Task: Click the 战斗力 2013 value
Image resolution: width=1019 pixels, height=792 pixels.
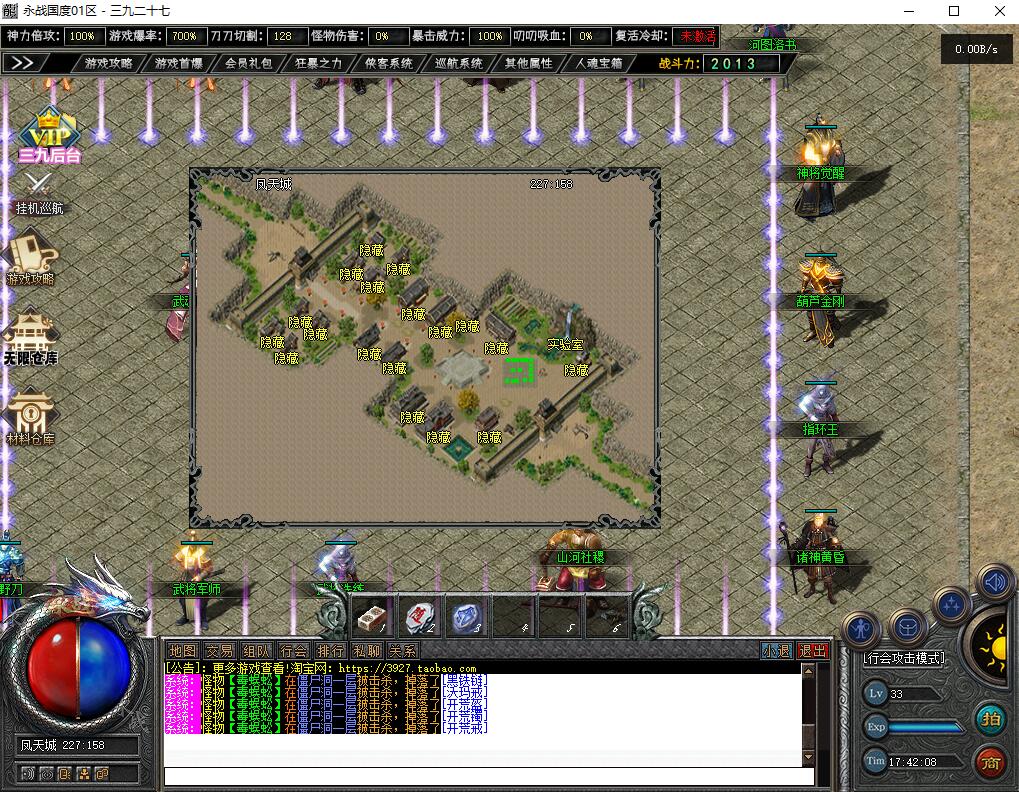Action: [741, 63]
